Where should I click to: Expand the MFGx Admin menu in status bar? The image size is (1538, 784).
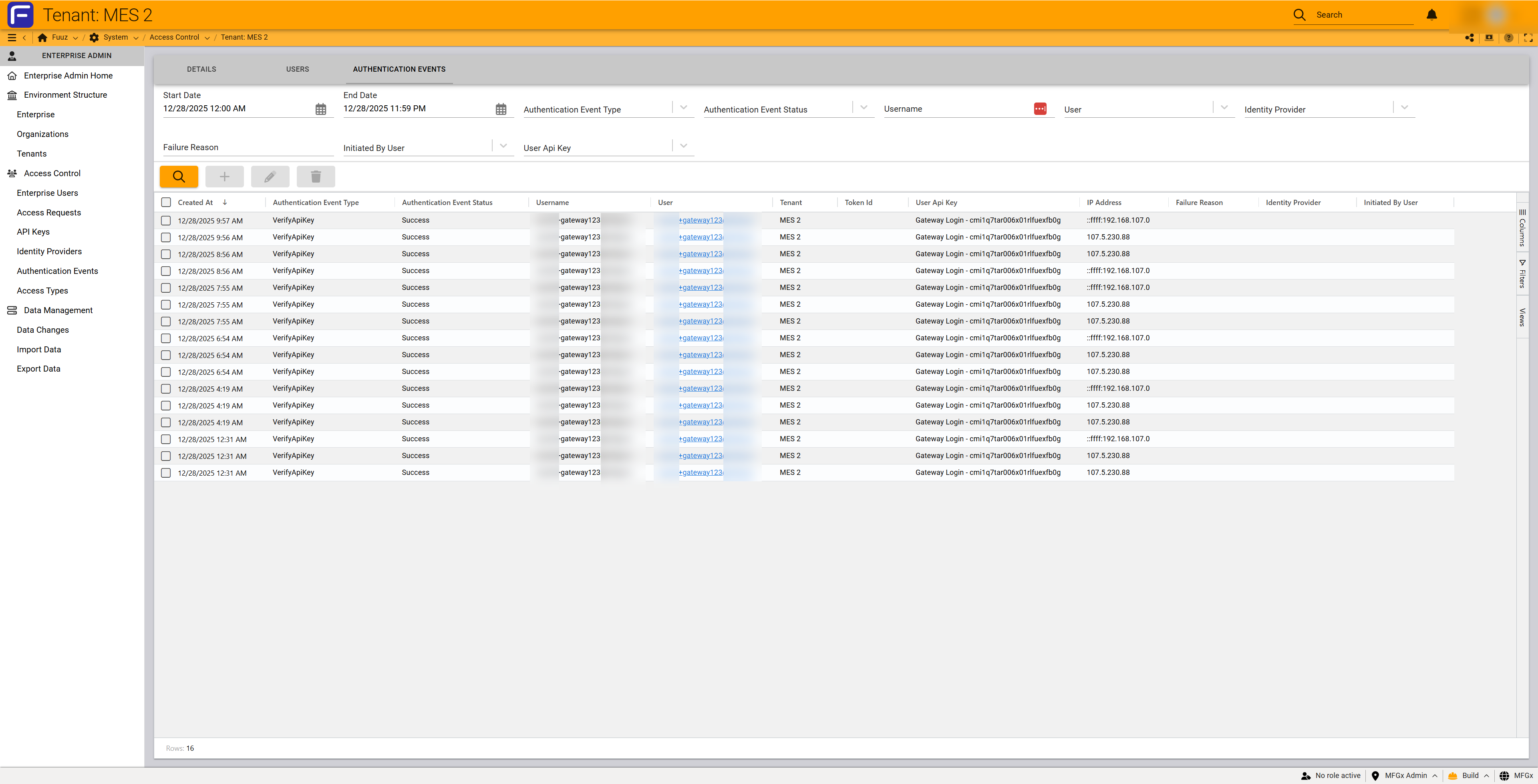pos(1434,776)
